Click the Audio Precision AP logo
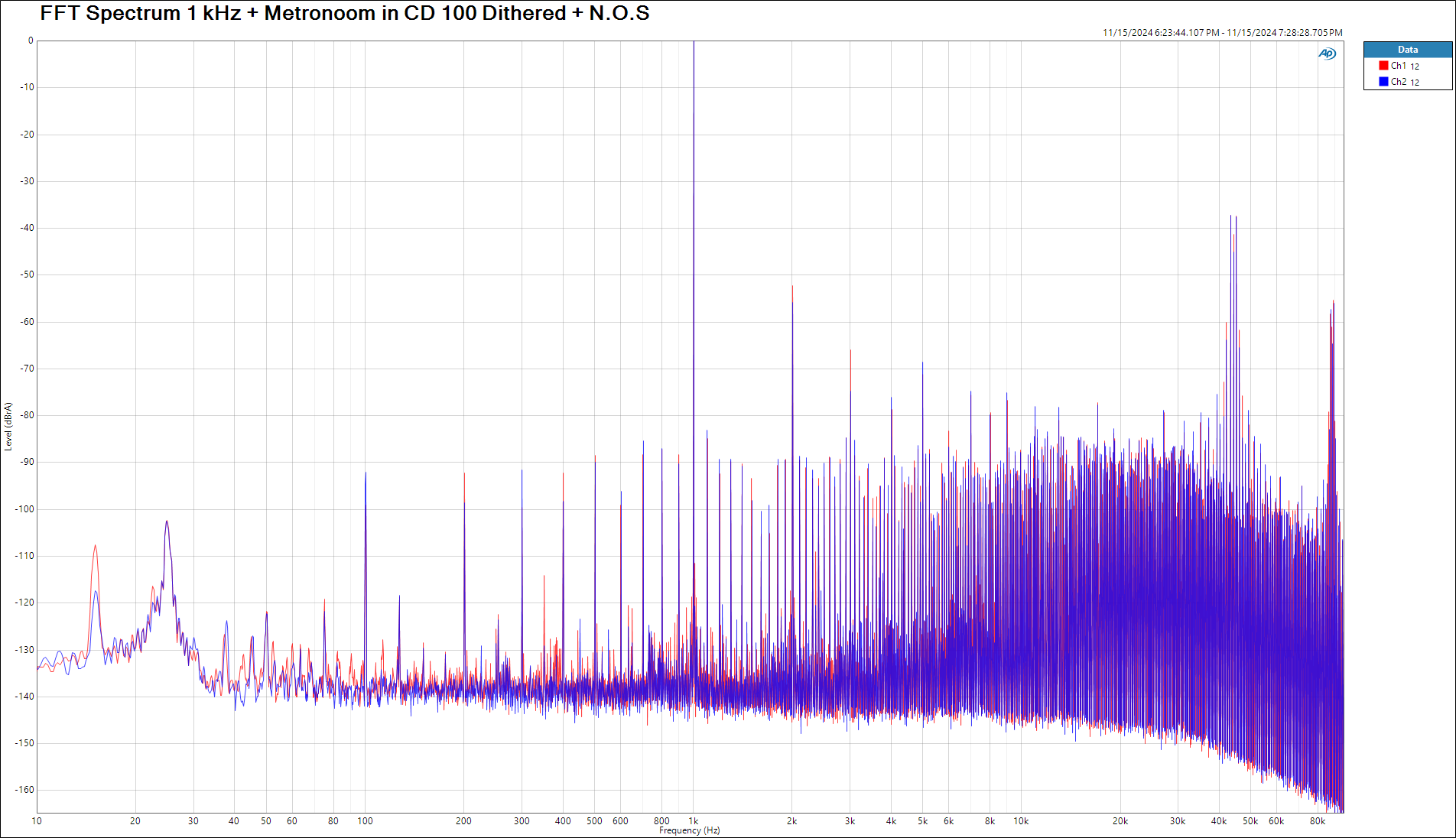1456x838 pixels. click(1327, 54)
